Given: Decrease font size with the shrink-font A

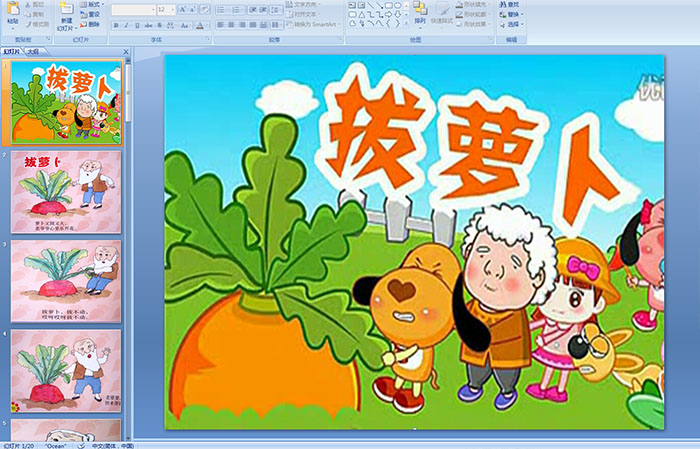Looking at the screenshot, I should [x=193, y=9].
